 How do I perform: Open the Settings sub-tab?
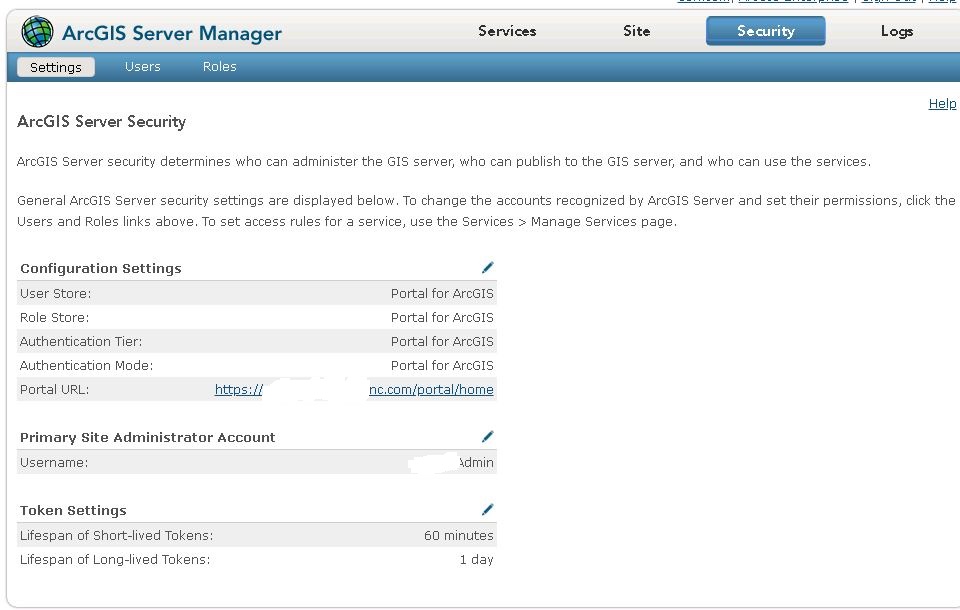pyautogui.click(x=56, y=67)
